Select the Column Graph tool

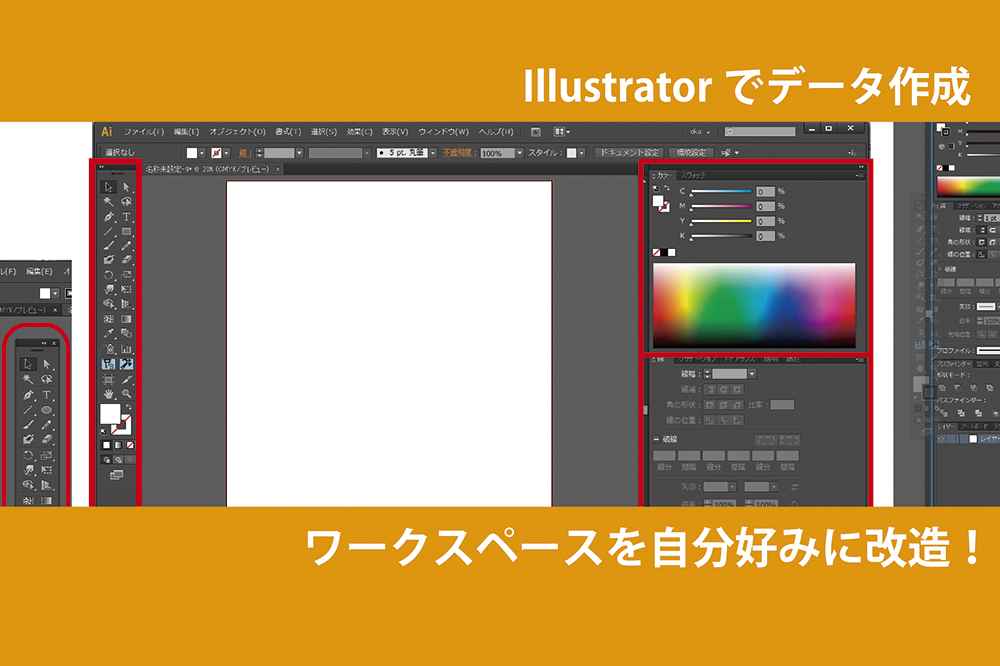click(x=126, y=349)
